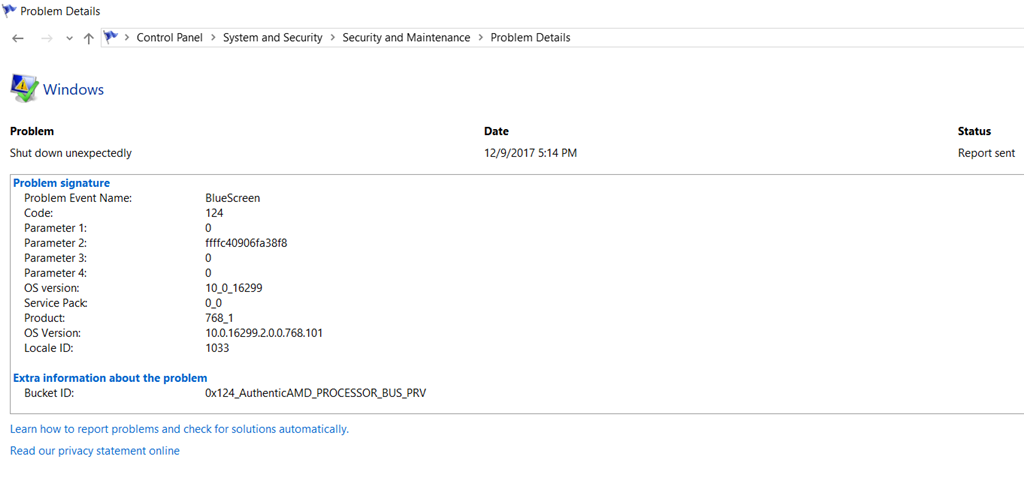
Task: Expand chevron after System and Security
Action: point(332,38)
